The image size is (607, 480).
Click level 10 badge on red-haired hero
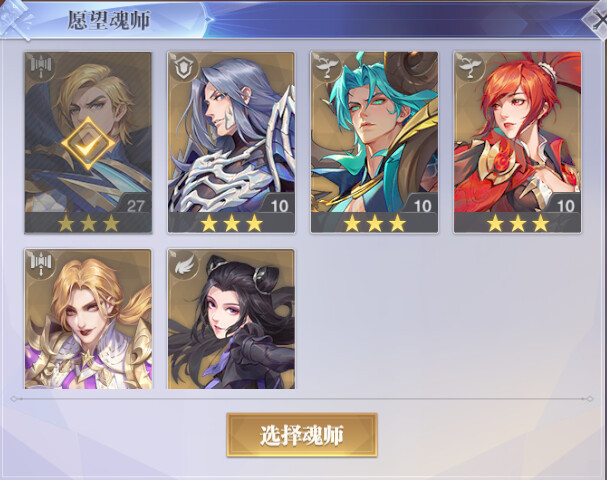565,206
